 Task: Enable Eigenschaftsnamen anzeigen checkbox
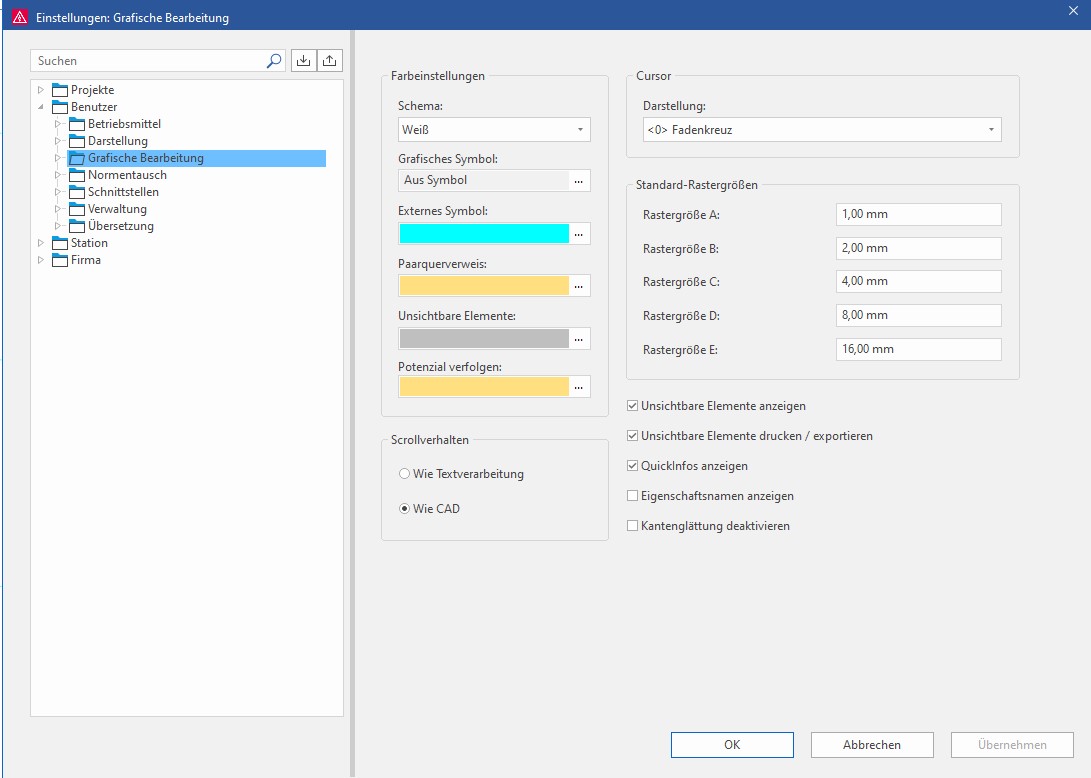tap(632, 495)
